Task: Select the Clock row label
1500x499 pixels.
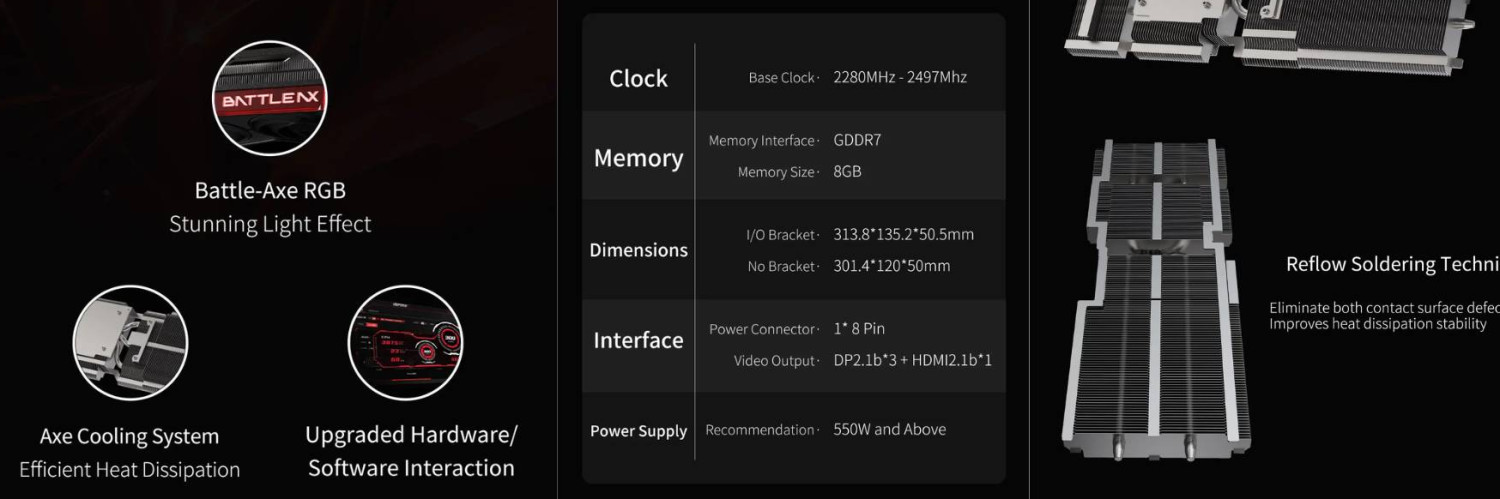Action: coord(638,78)
